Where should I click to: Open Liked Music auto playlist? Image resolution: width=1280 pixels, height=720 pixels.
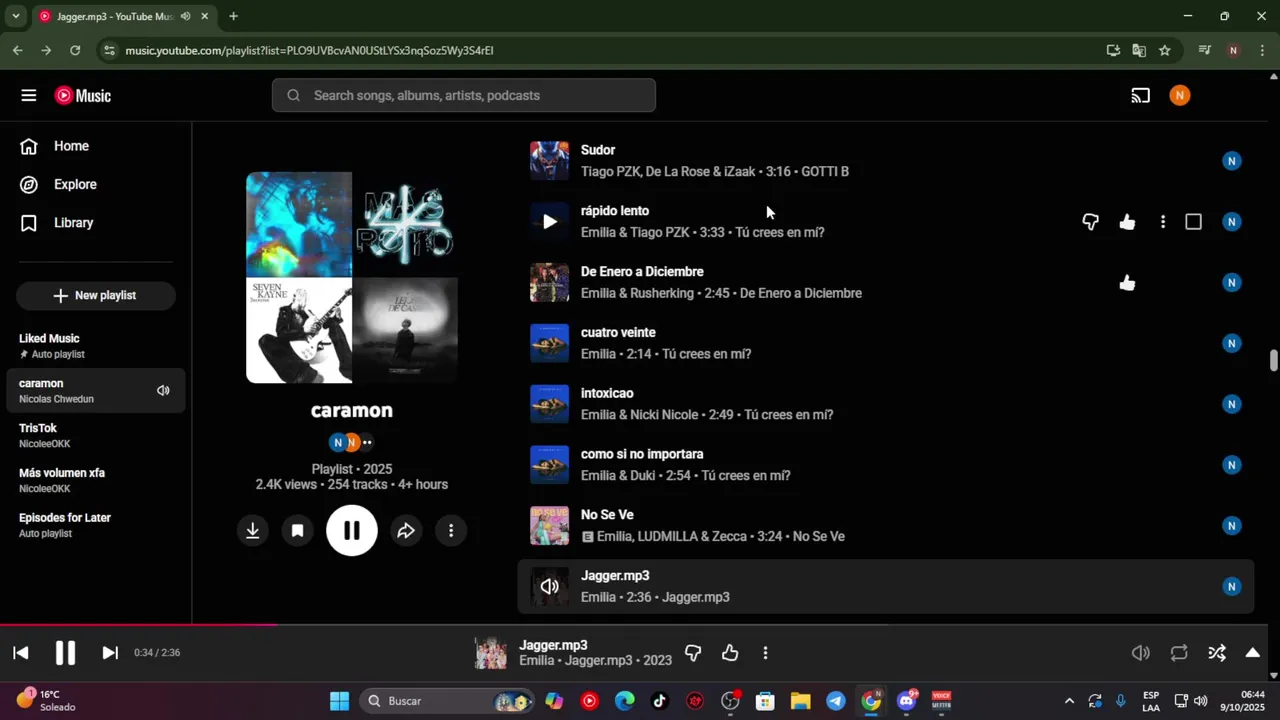point(96,346)
